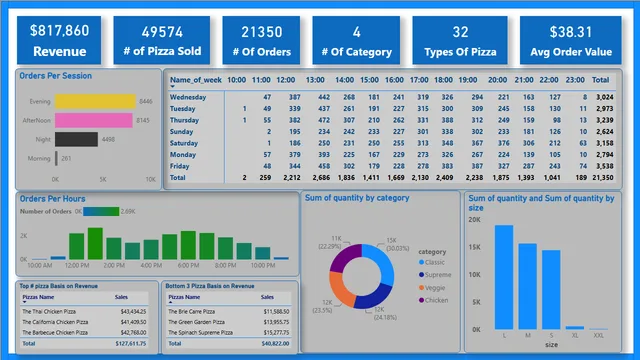Image resolution: width=640 pixels, height=360 pixels.
Task: Click the 21350 # Of Orders card
Action: pos(261,40)
